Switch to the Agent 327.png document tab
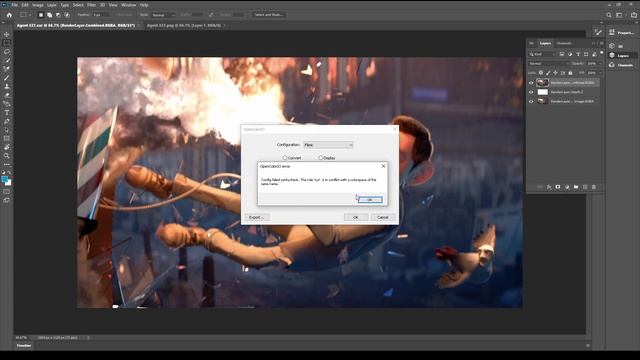This screenshot has height=360, width=640. (184, 25)
